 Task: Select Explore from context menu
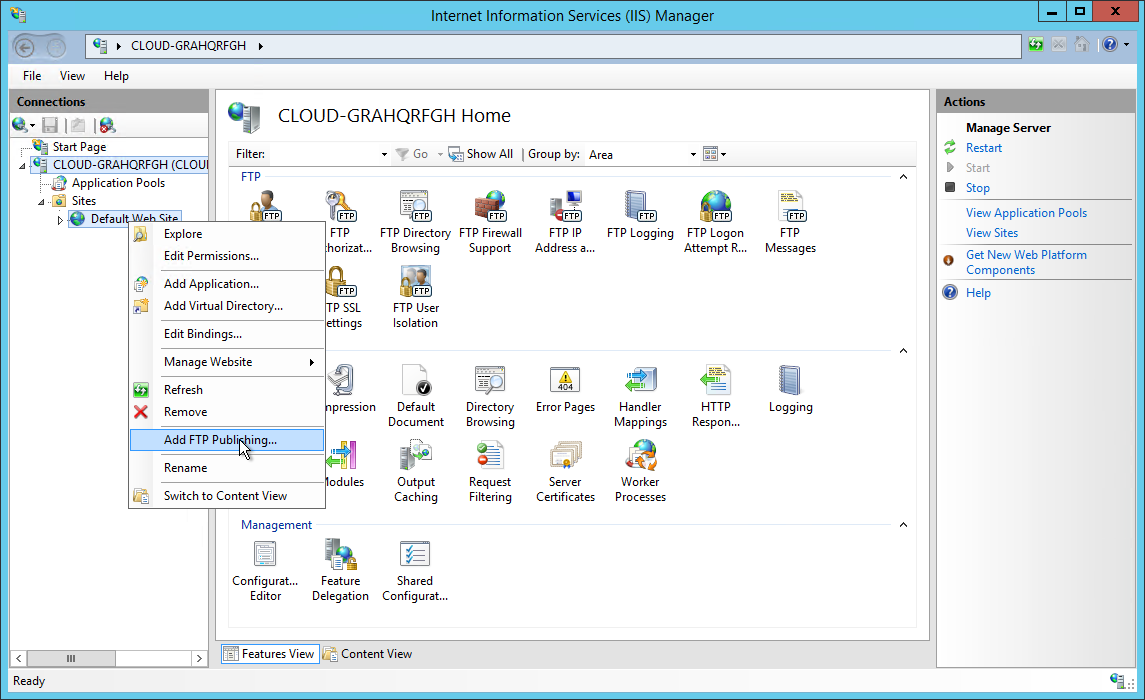click(227, 234)
